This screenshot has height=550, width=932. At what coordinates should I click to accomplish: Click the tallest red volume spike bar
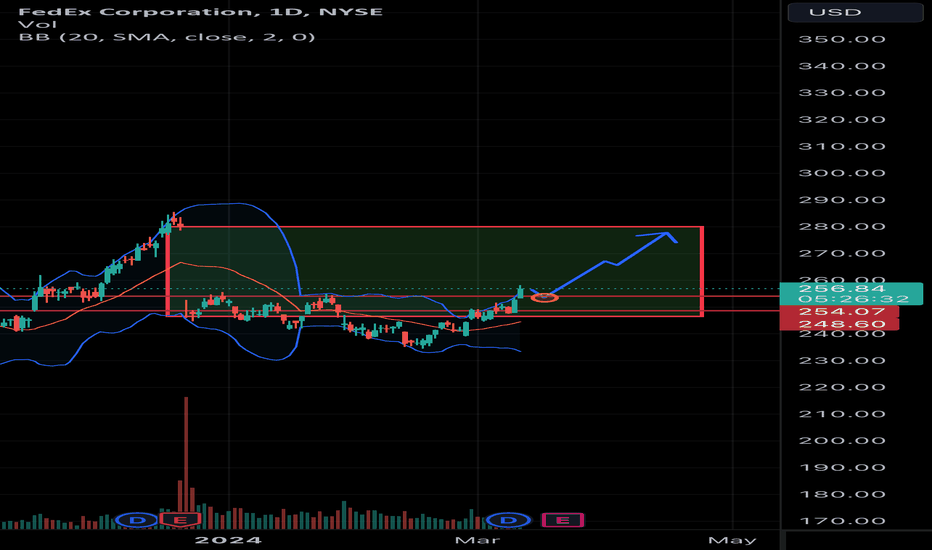[x=186, y=455]
